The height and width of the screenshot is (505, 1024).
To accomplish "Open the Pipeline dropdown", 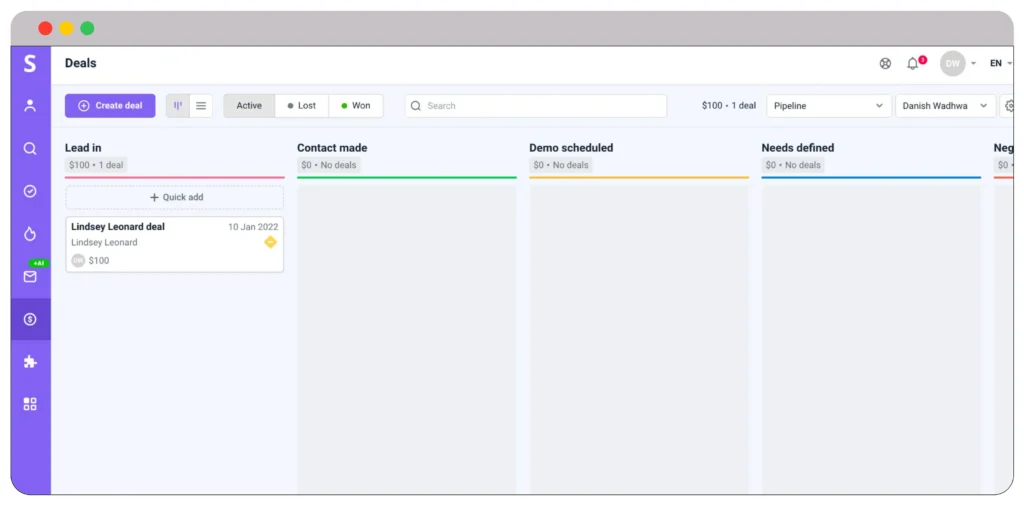I will (x=829, y=106).
